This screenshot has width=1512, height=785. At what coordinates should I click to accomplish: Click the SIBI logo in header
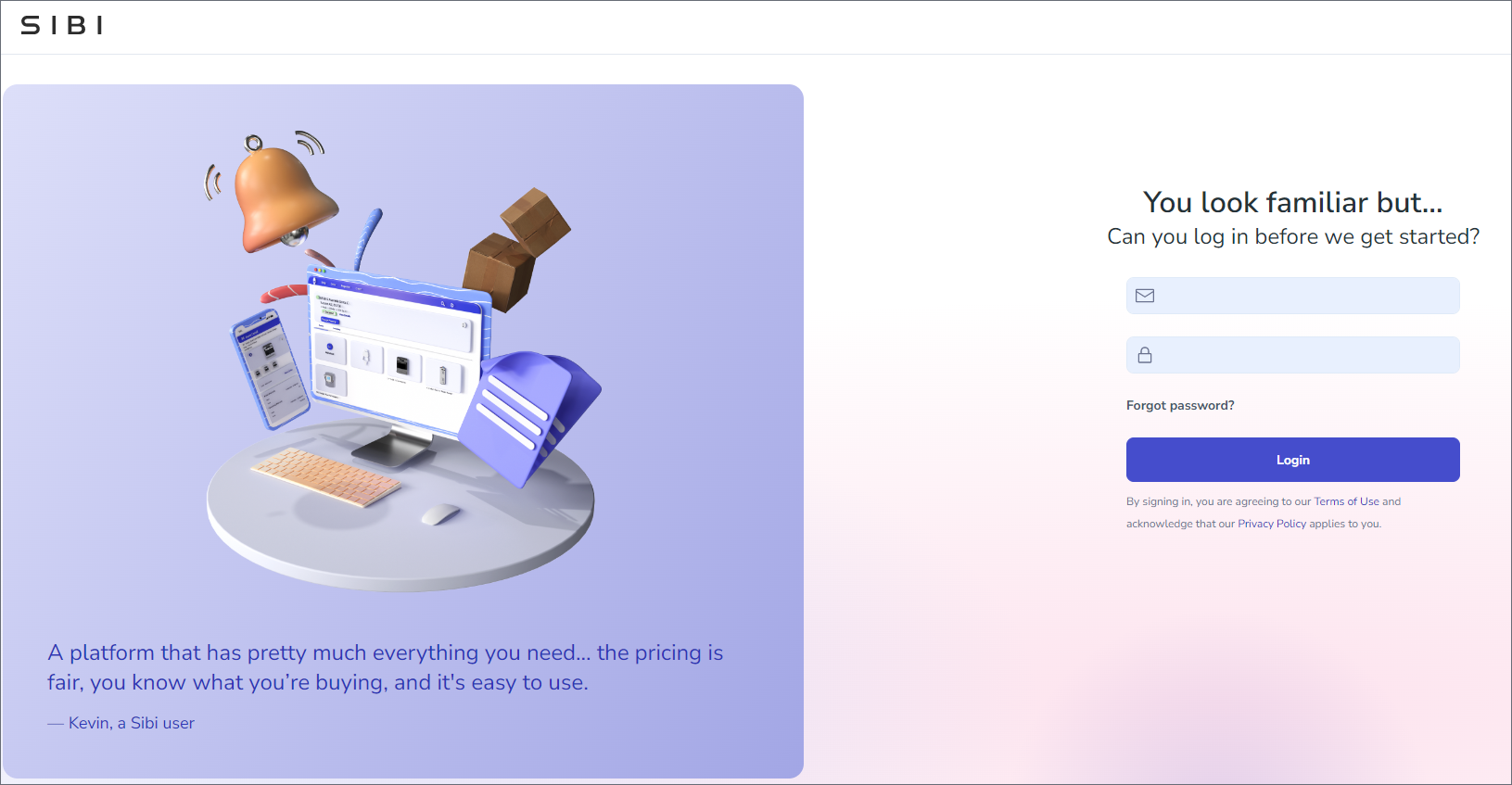click(61, 26)
